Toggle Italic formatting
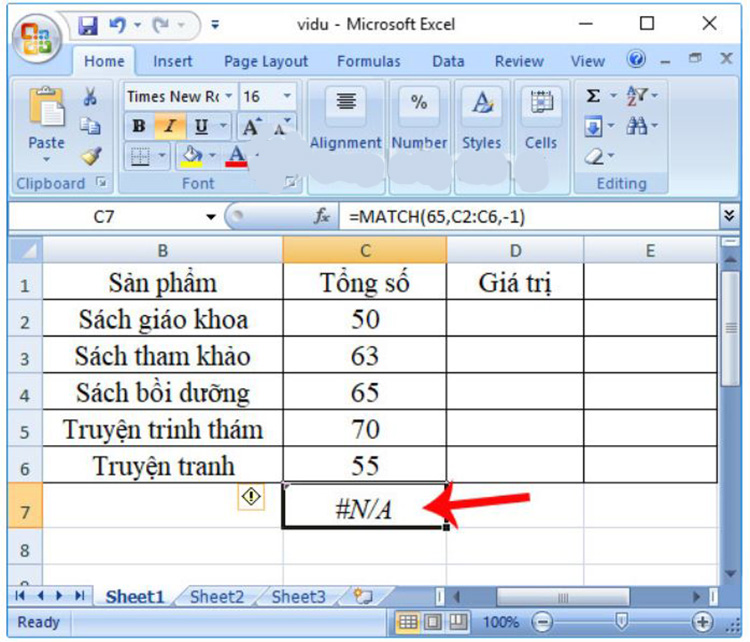The height and width of the screenshot is (642, 750). tap(169, 126)
